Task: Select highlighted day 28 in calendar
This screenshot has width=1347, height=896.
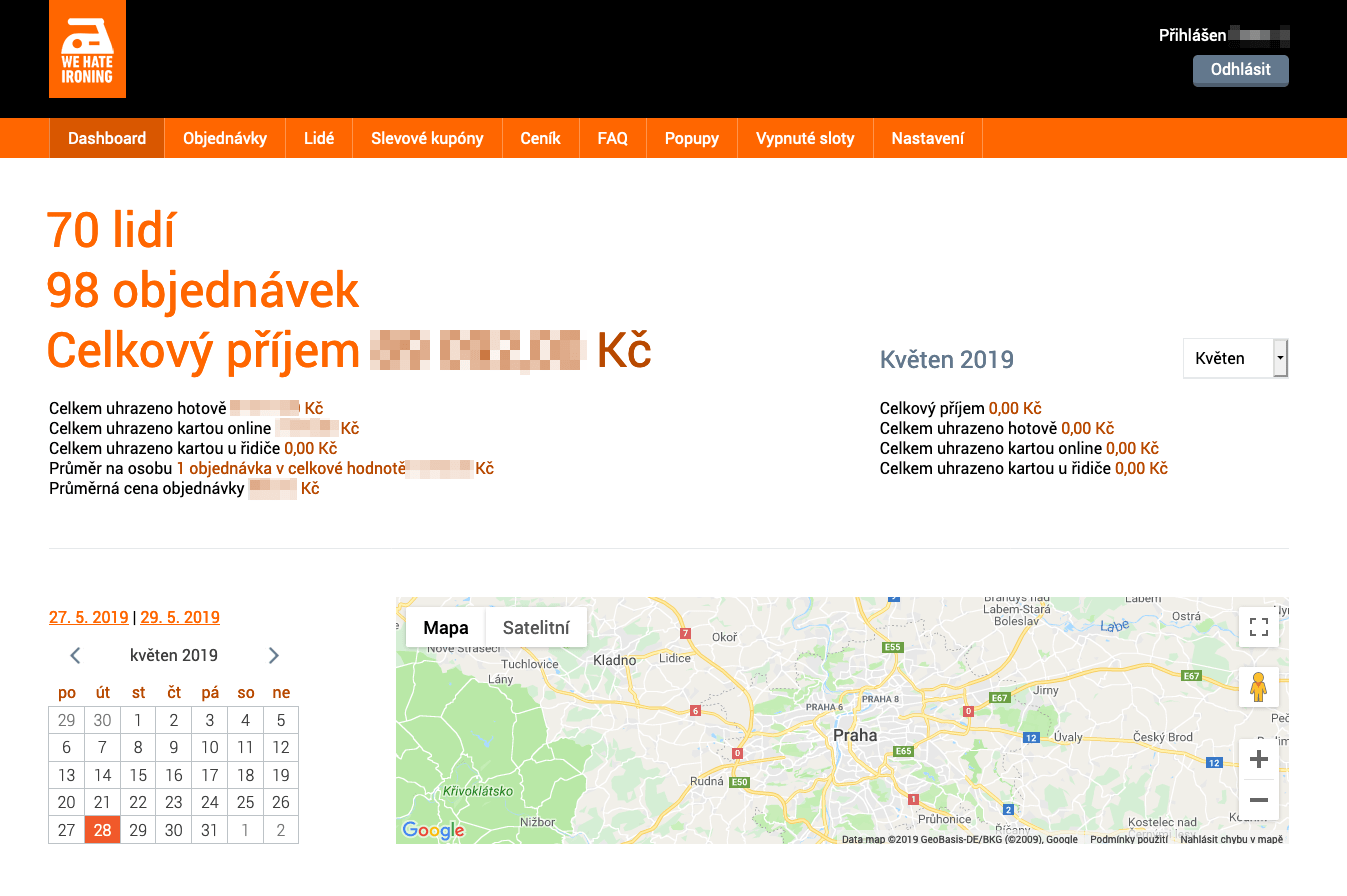Action: (x=102, y=830)
